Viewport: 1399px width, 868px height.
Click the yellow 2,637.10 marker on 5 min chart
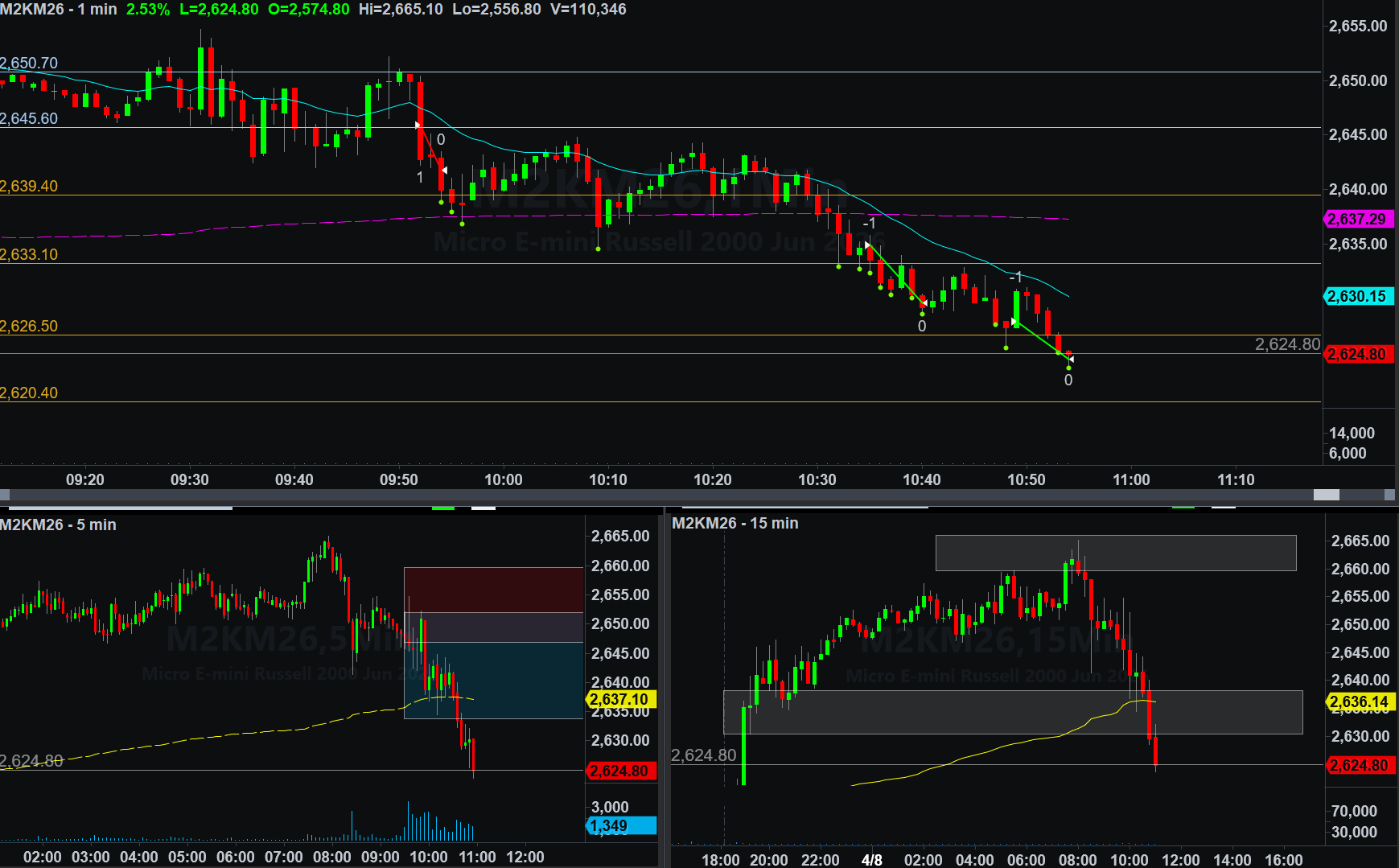pos(621,699)
